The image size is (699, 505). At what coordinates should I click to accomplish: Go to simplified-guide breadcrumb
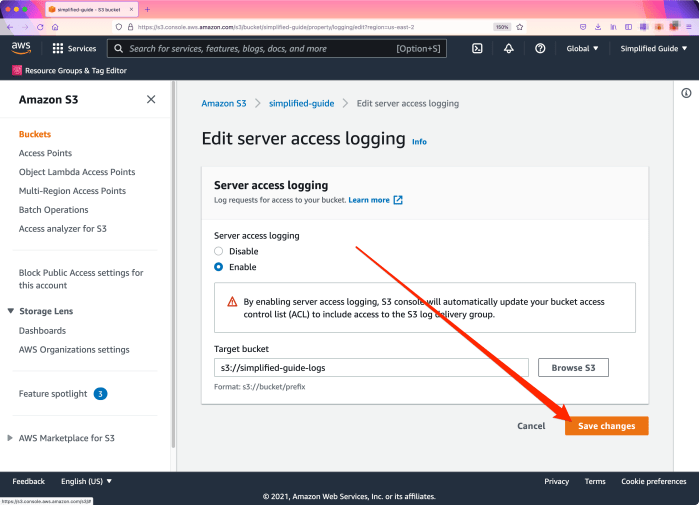[x=301, y=103]
